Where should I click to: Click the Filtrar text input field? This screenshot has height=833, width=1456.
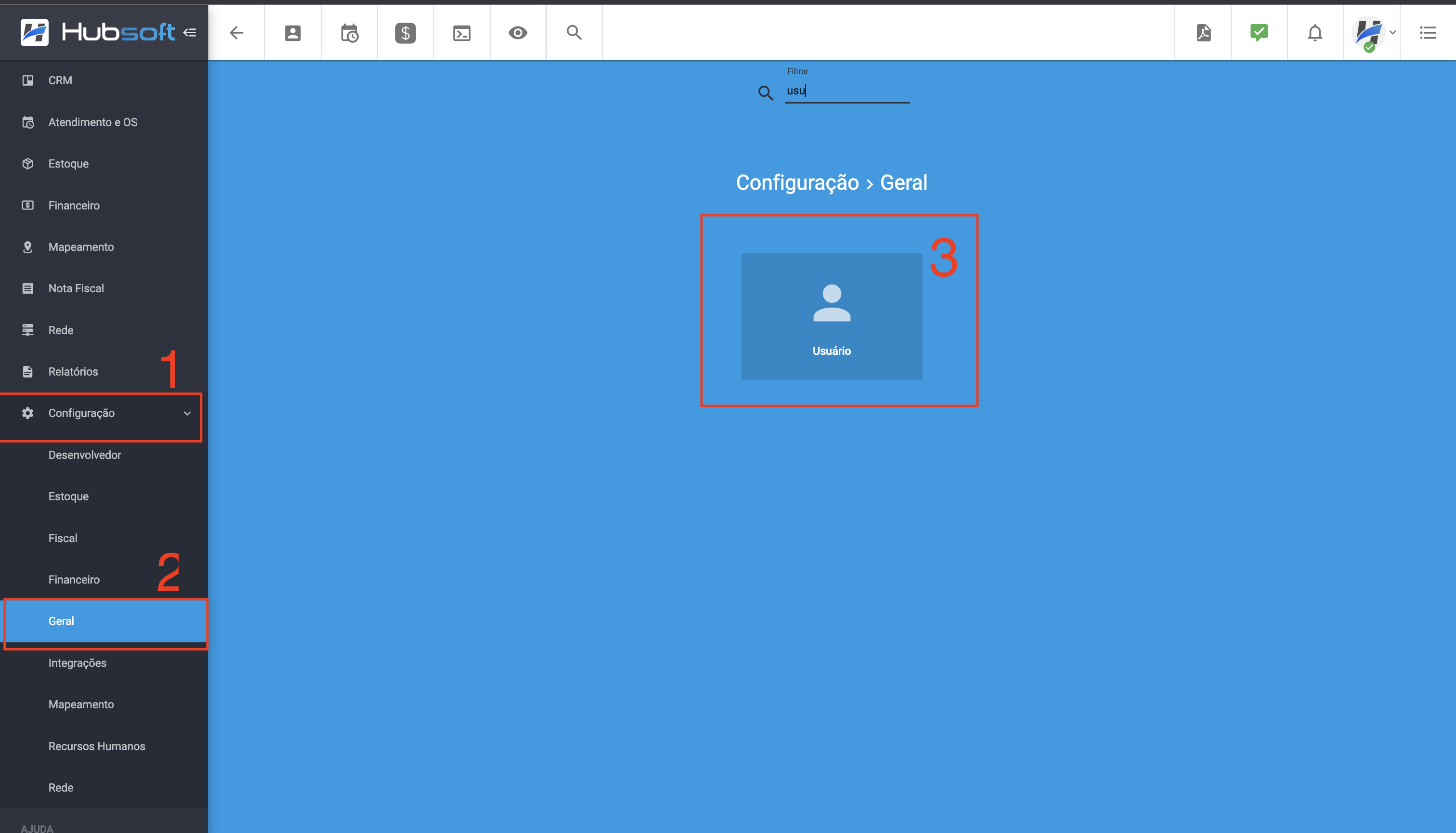coord(847,91)
